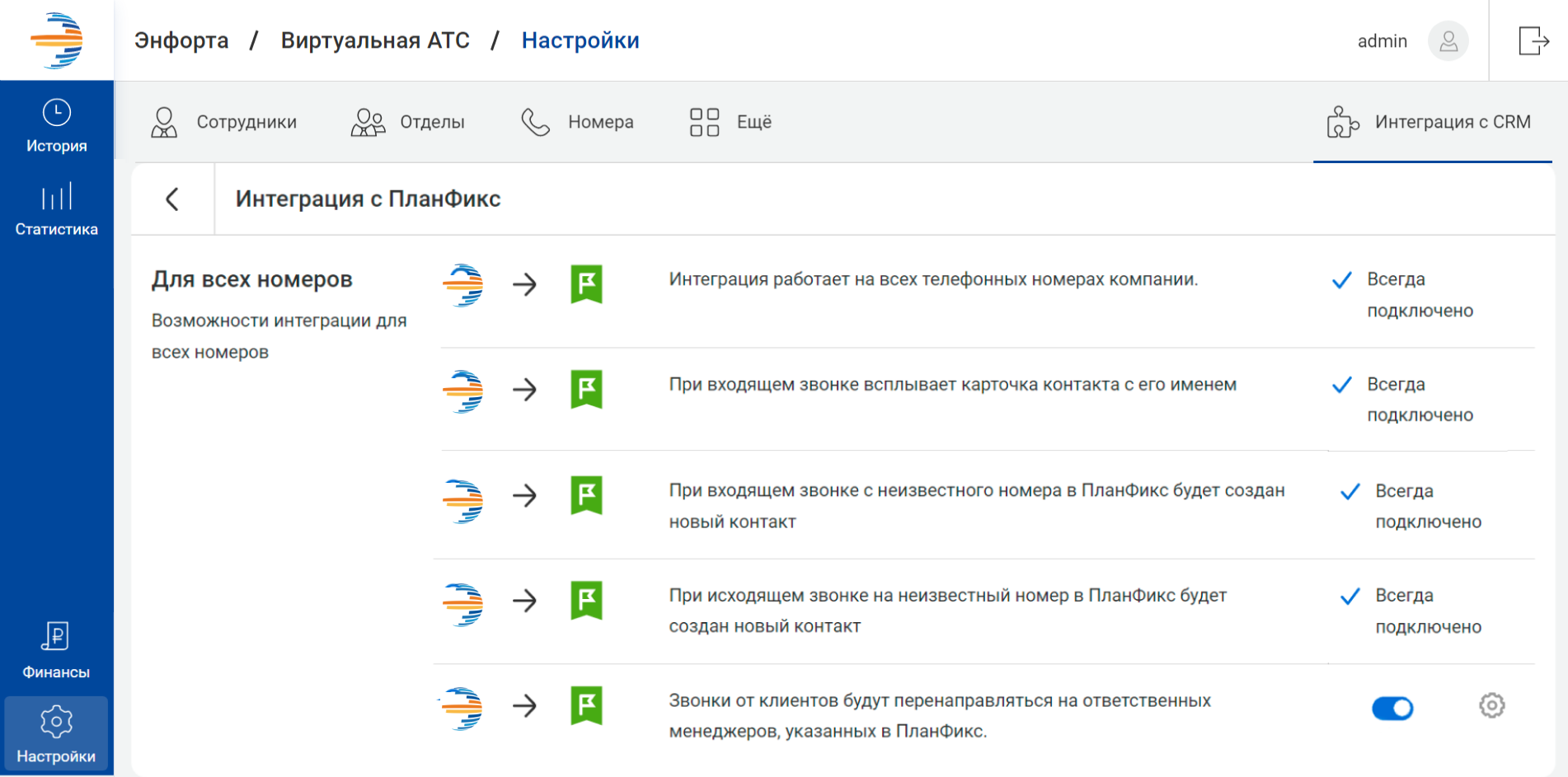Click text about outgoing unknown number new contact
The image size is (1568, 777).
(948, 611)
